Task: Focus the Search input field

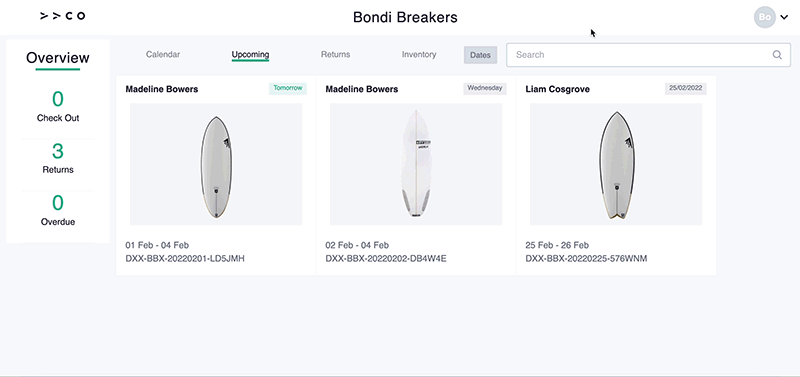Action: click(x=648, y=55)
